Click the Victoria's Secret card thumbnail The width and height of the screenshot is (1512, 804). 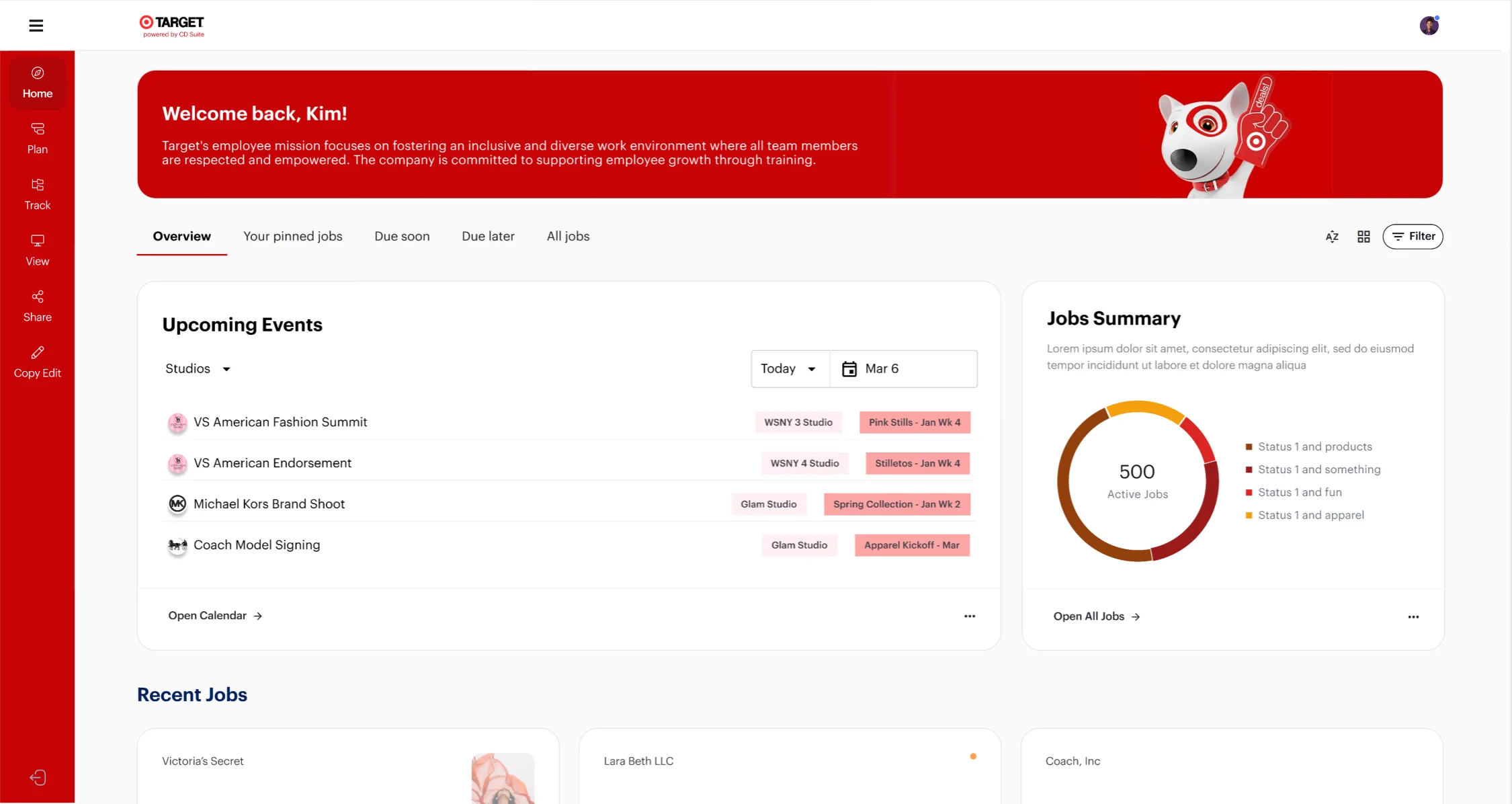[x=503, y=778]
